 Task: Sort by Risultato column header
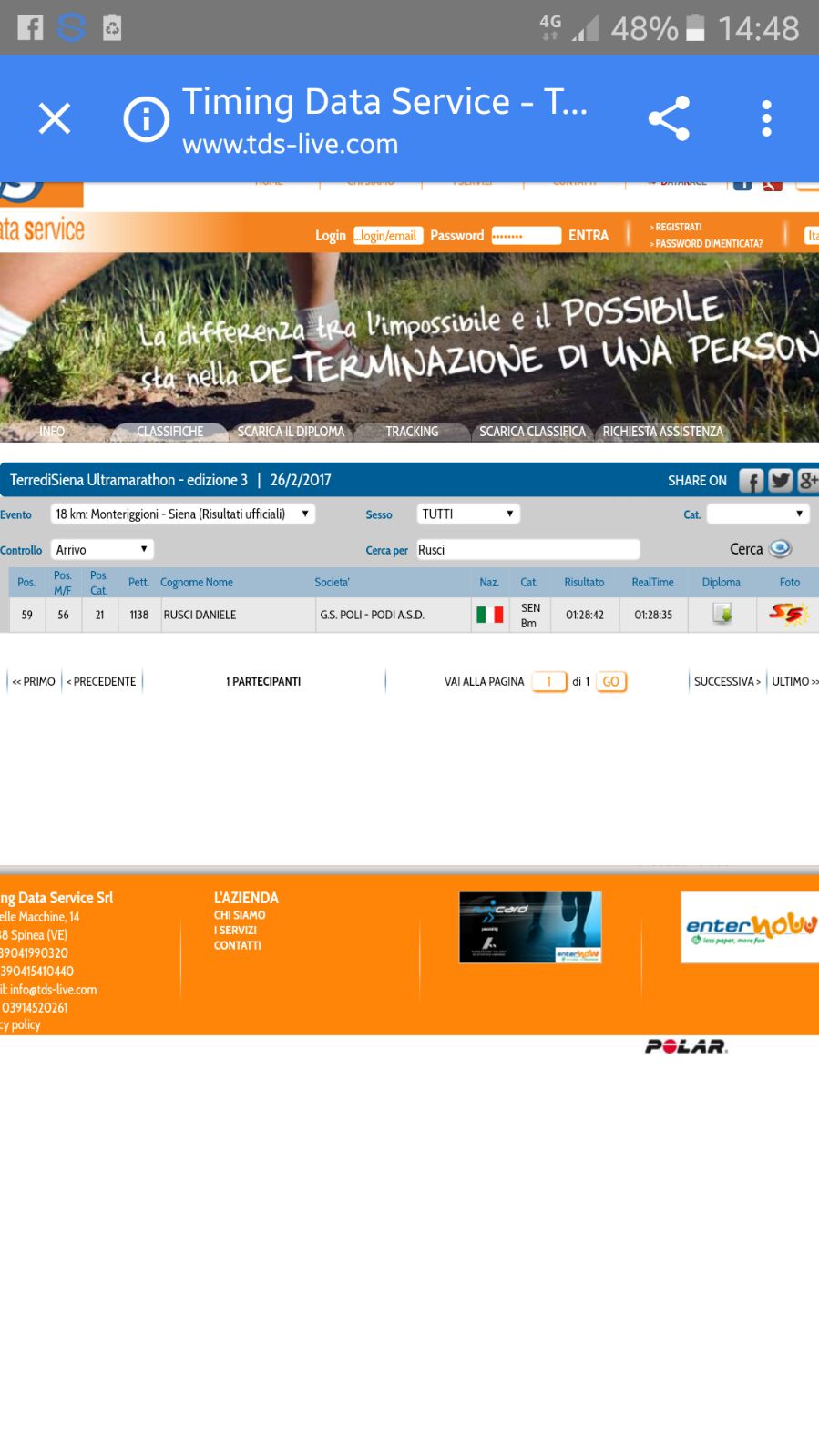coord(584,583)
